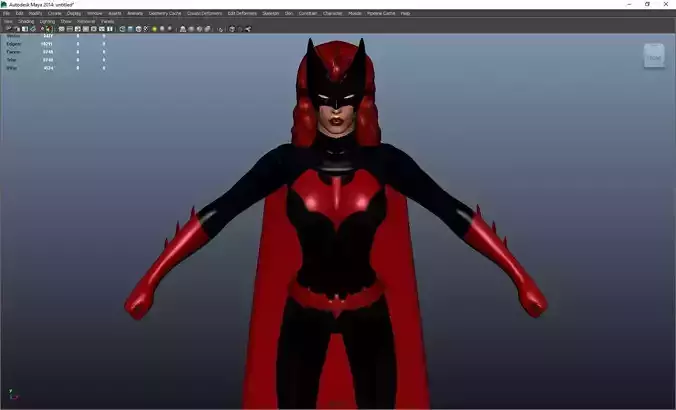Switch to Wireframe display icon

point(122,29)
